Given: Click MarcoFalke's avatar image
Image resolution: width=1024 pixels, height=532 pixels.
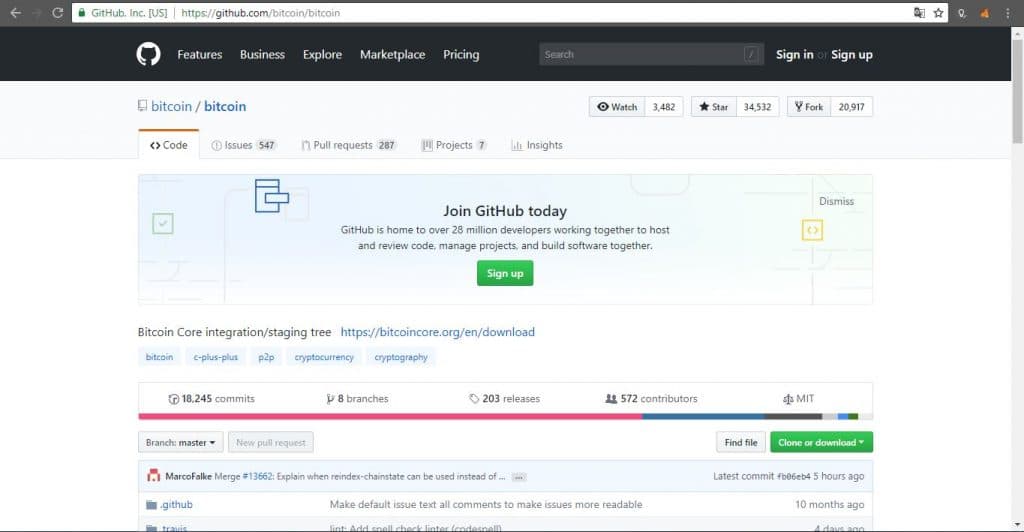Looking at the screenshot, I should coord(153,476).
